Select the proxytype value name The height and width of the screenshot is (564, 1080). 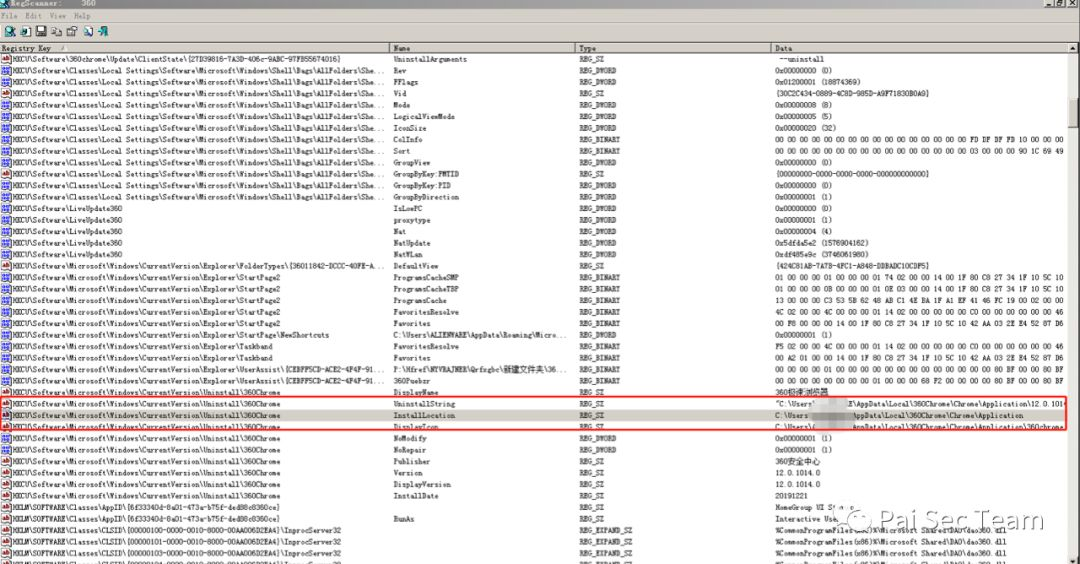[x=412, y=220]
